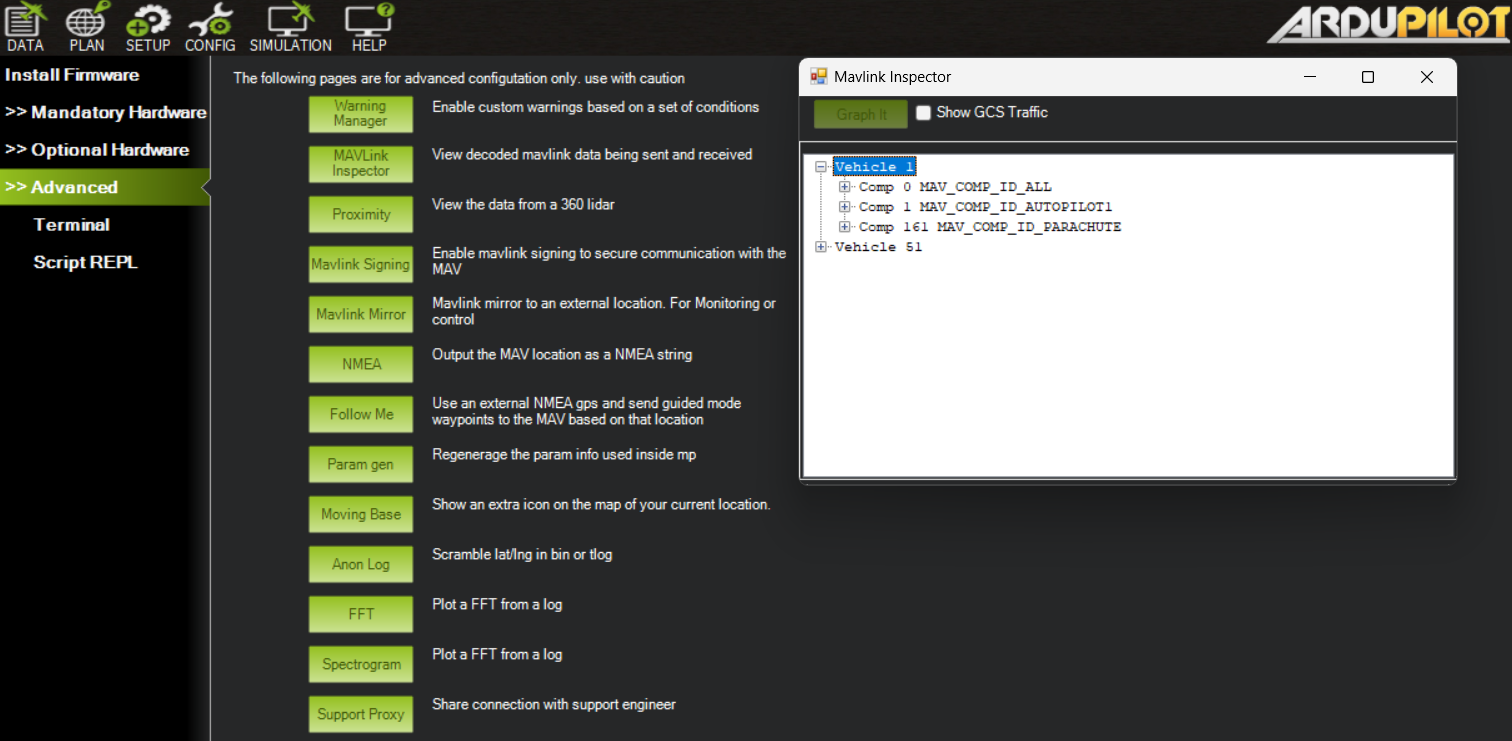Click 'Mavlink mirror to an external location' text
The height and width of the screenshot is (741, 1512).
point(604,311)
